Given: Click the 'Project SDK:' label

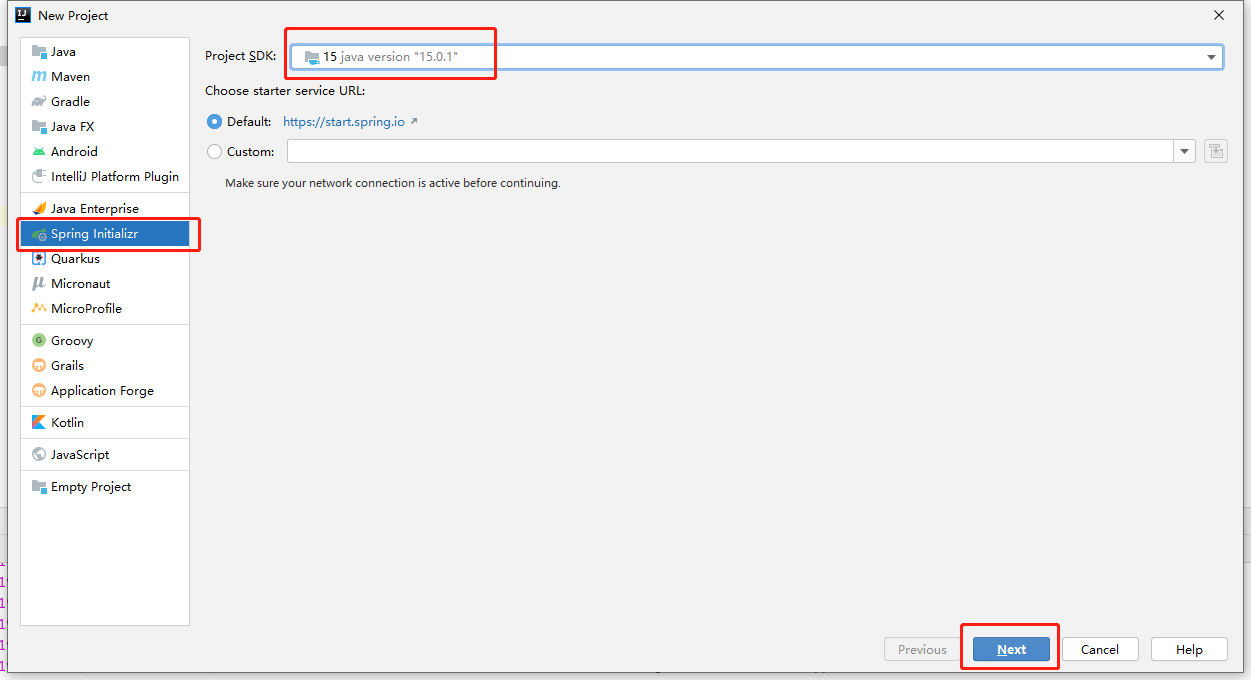Looking at the screenshot, I should (x=241, y=56).
